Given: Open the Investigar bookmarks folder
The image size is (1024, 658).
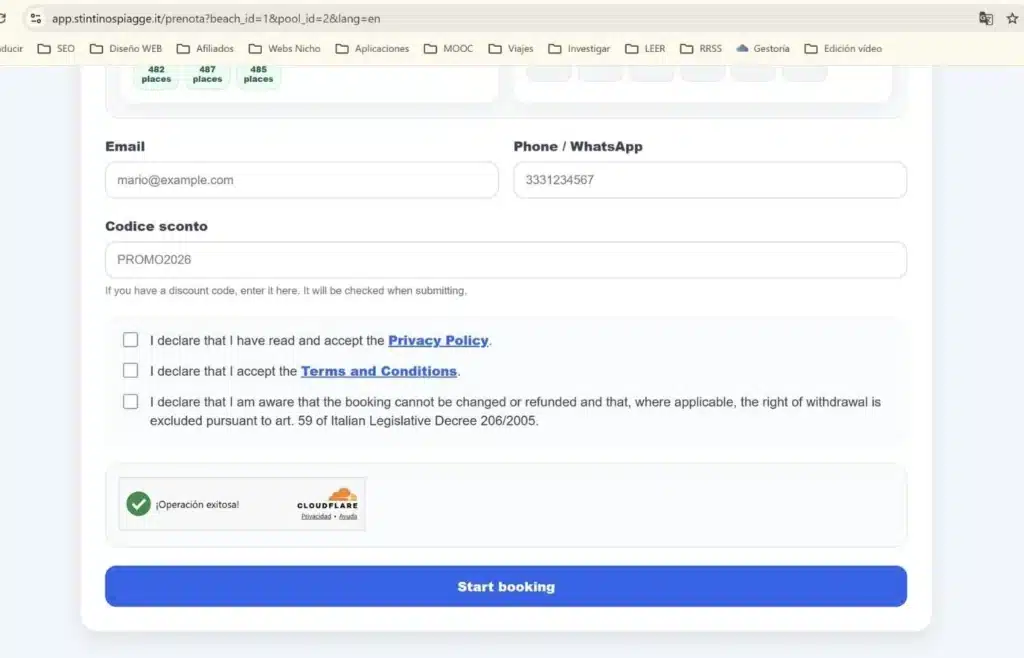Looking at the screenshot, I should (579, 48).
